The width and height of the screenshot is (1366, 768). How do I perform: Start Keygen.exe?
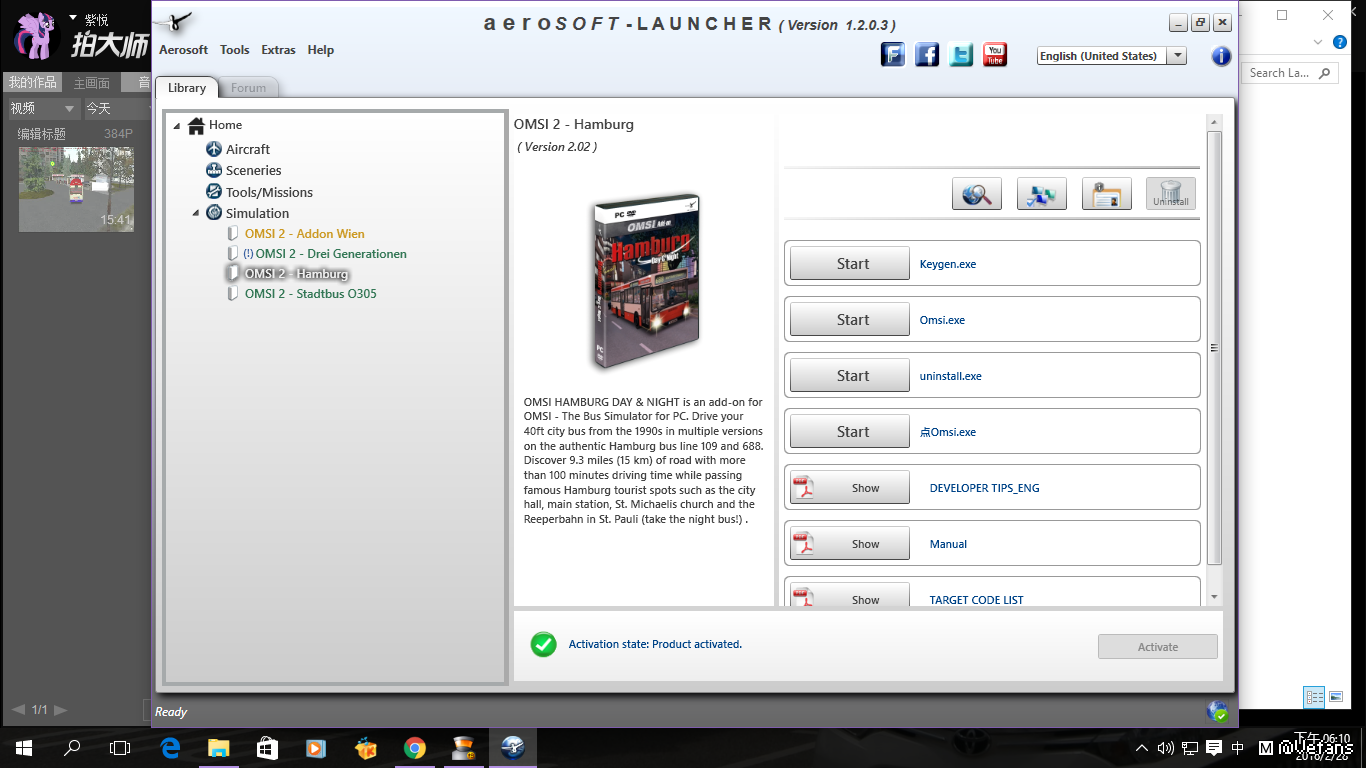click(850, 264)
